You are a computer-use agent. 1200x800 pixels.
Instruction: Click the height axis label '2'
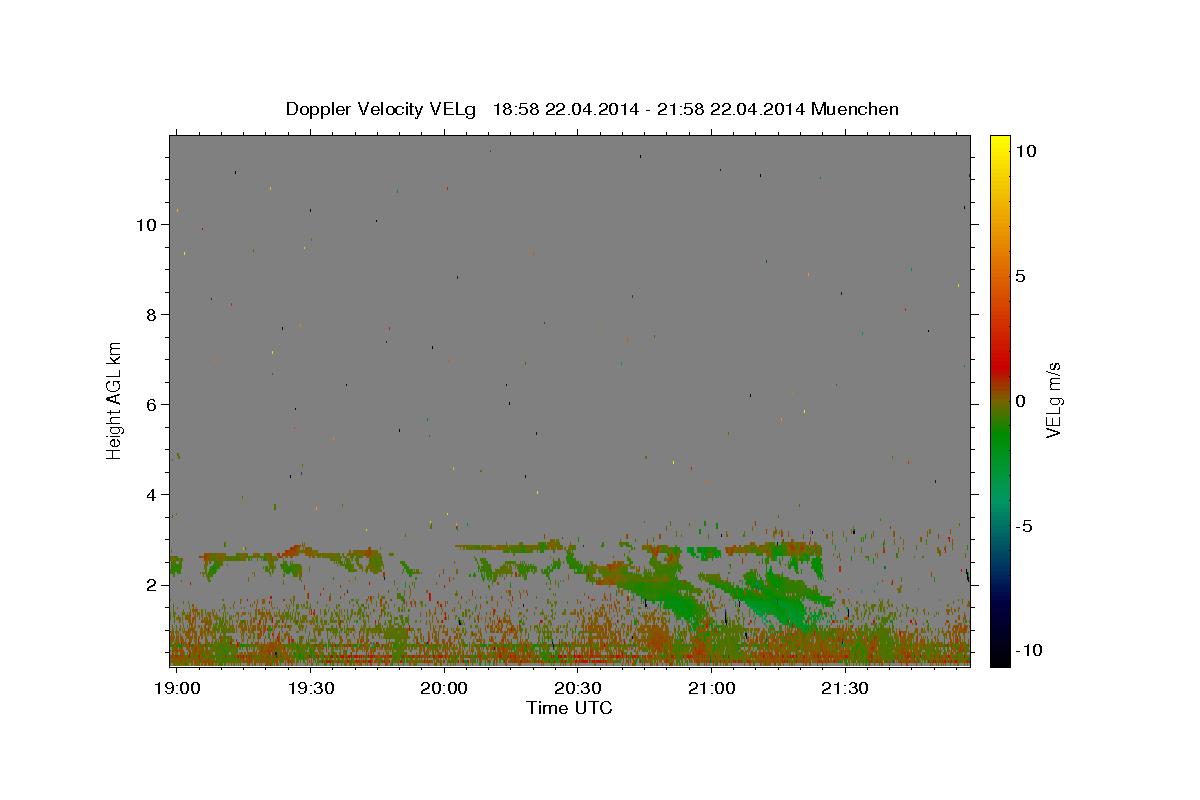151,585
